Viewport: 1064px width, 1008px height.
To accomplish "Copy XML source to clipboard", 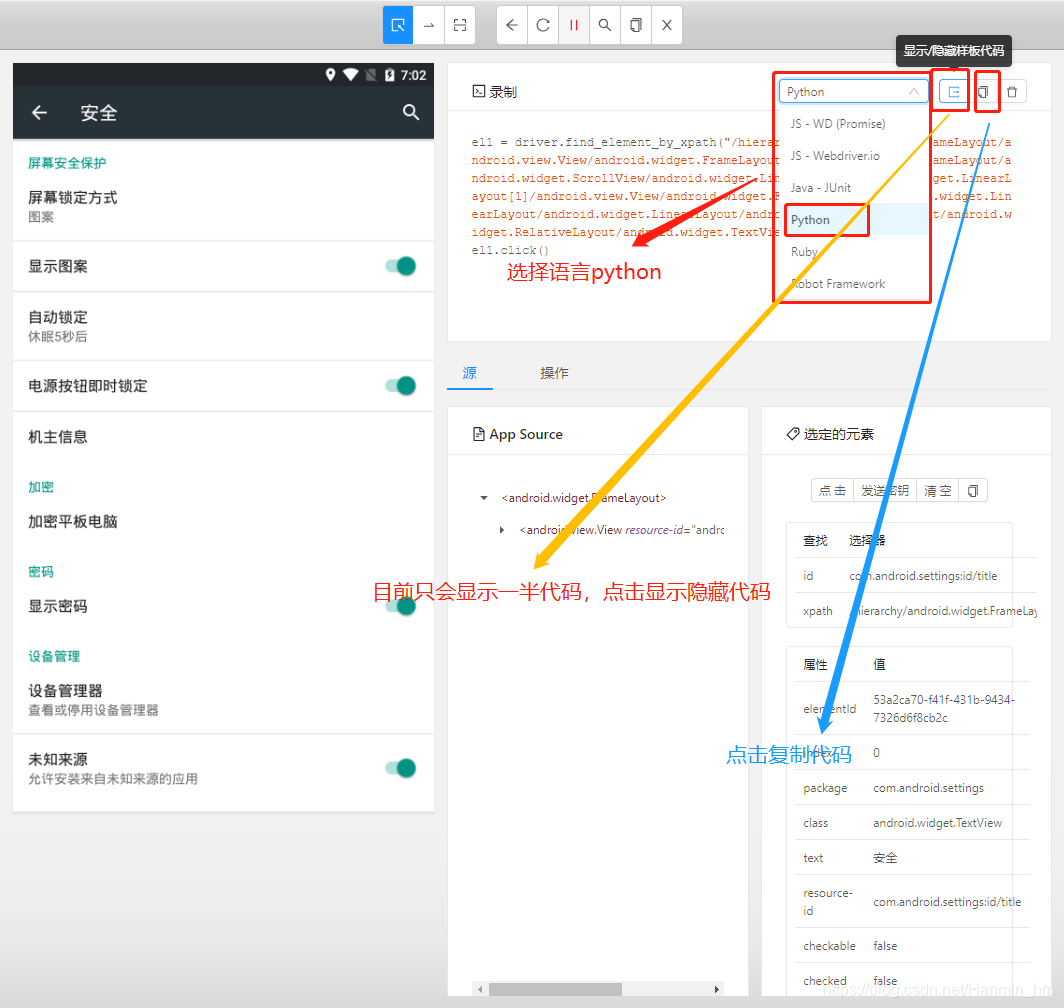I will (635, 24).
